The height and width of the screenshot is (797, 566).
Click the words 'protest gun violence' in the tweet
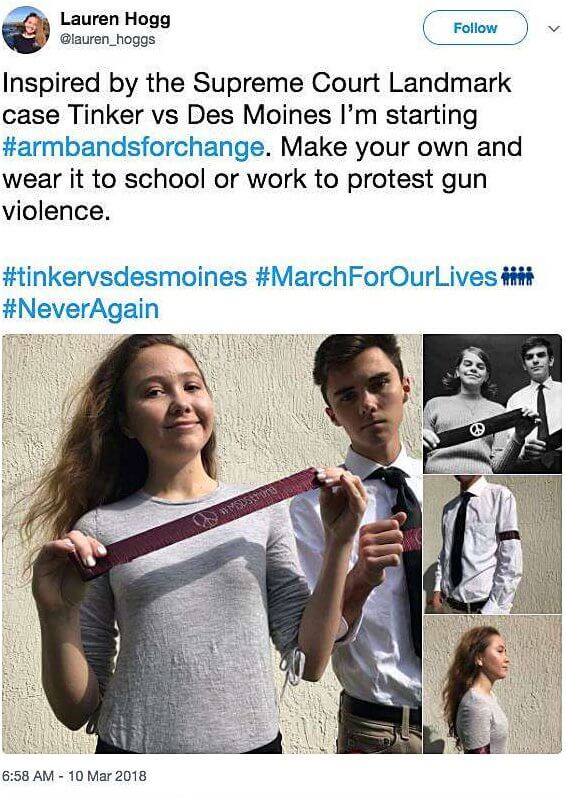click(x=244, y=195)
